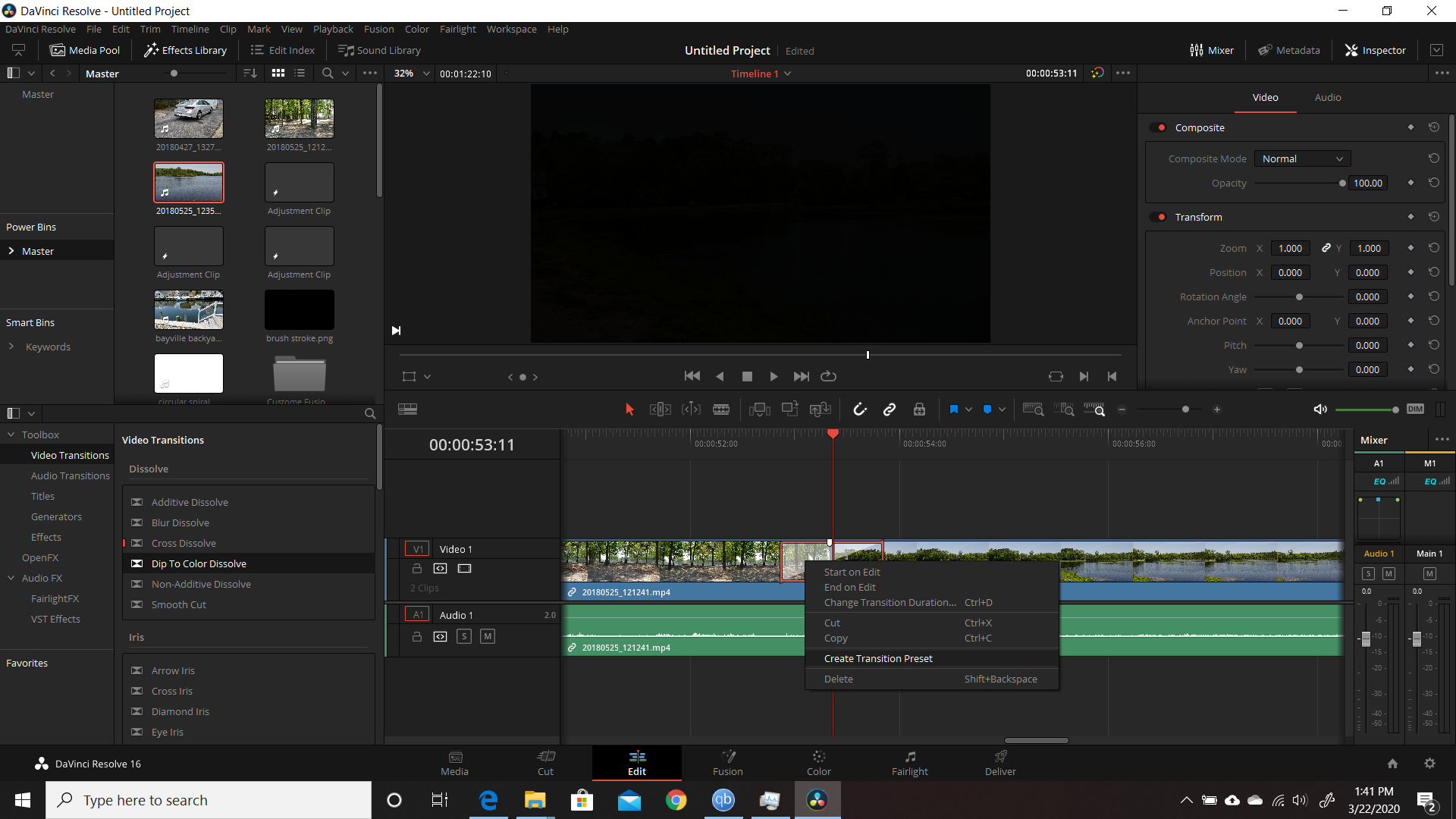1456x819 pixels.
Task: Open Composite Mode Normal dropdown
Action: 1302,158
